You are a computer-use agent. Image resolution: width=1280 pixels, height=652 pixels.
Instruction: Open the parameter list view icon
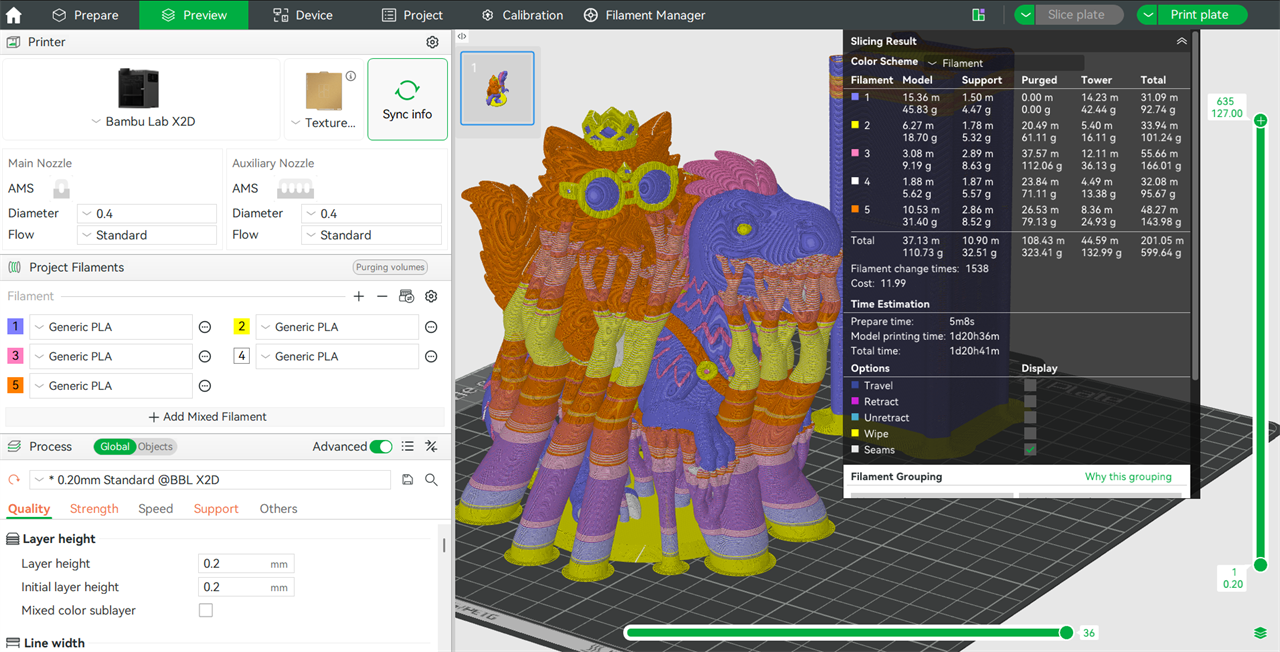pos(407,447)
